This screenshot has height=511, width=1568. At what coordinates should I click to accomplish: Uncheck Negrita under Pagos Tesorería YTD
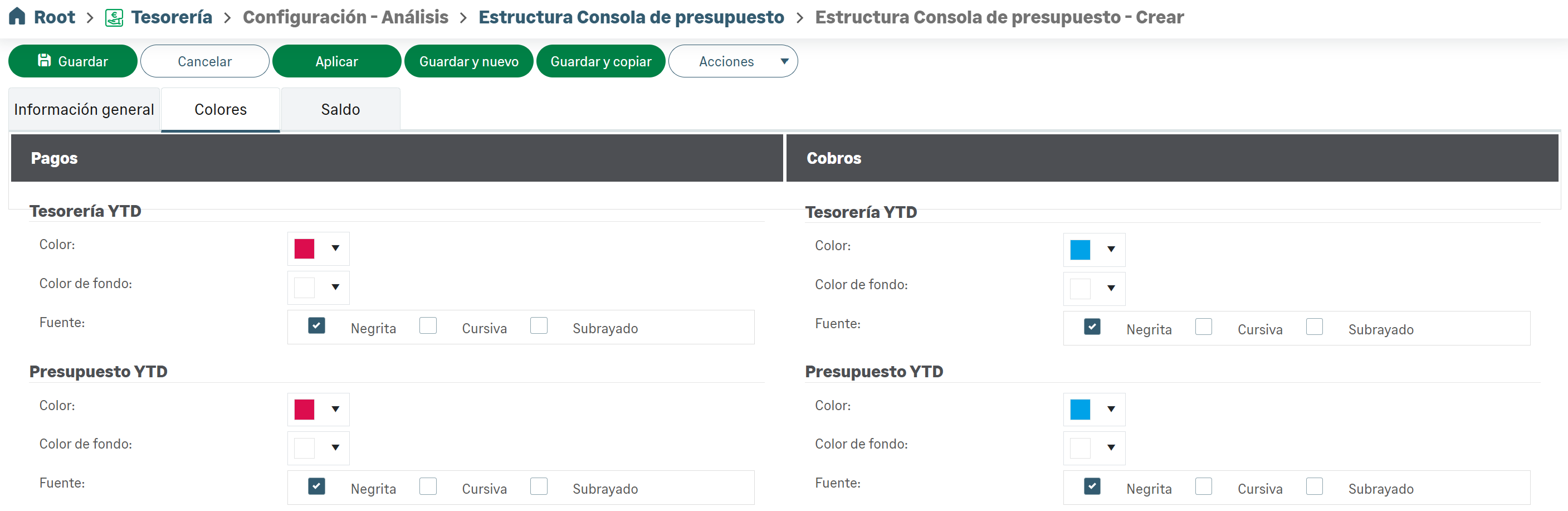[x=316, y=326]
